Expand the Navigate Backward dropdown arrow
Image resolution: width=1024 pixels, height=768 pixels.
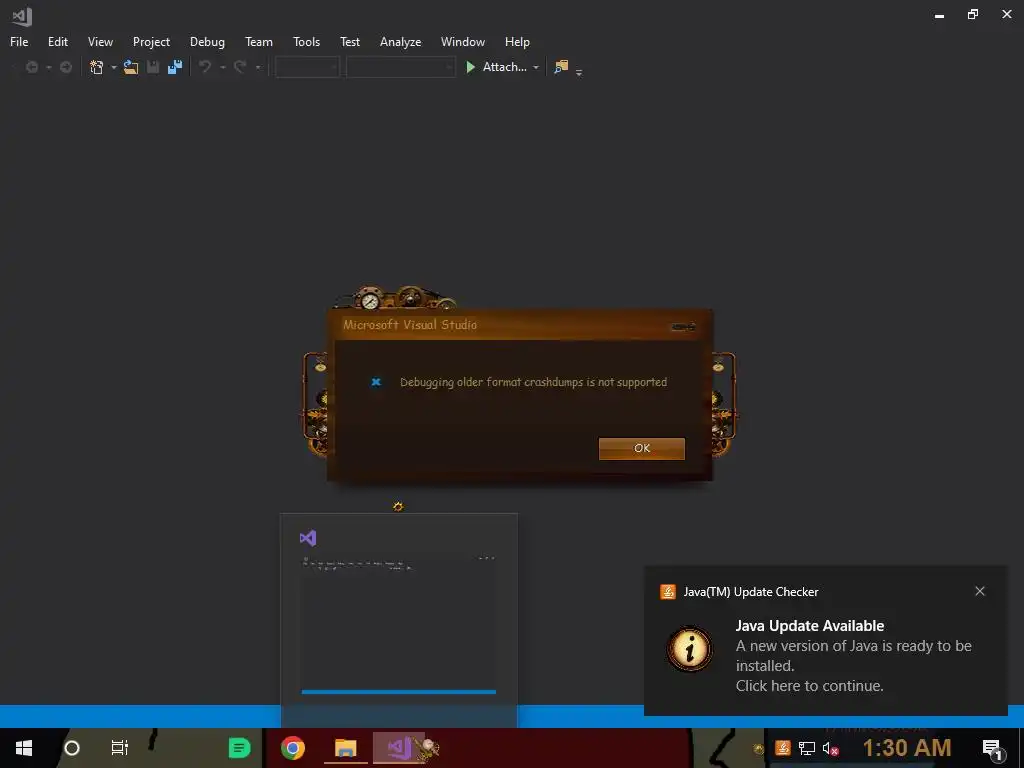[x=48, y=67]
